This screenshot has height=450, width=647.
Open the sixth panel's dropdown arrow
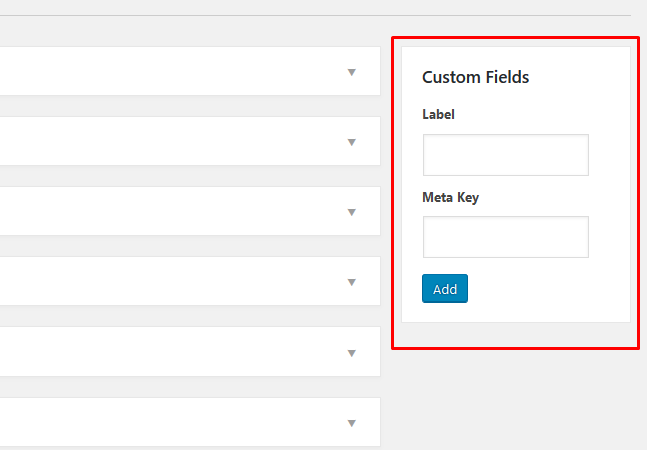352,423
